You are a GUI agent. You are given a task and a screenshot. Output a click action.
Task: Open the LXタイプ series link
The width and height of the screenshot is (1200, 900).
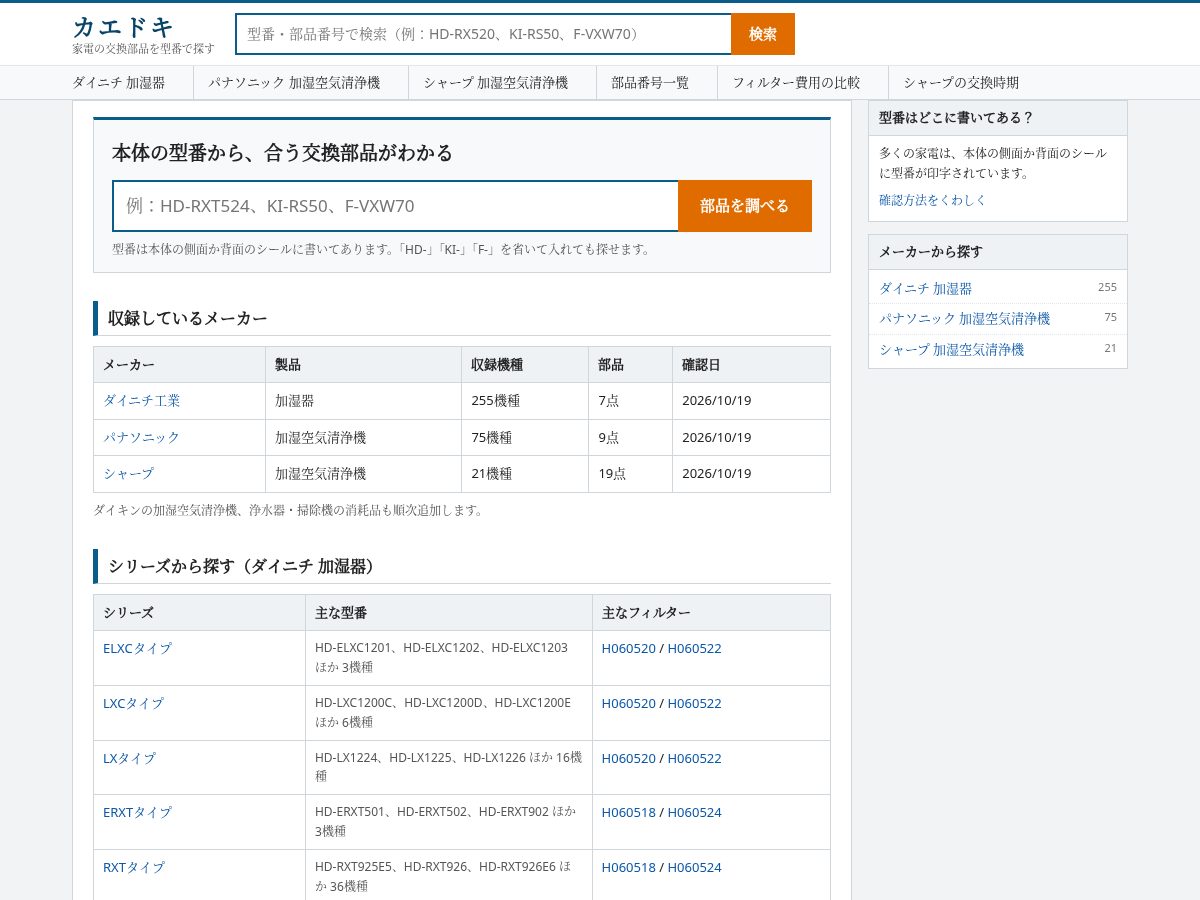click(x=129, y=758)
